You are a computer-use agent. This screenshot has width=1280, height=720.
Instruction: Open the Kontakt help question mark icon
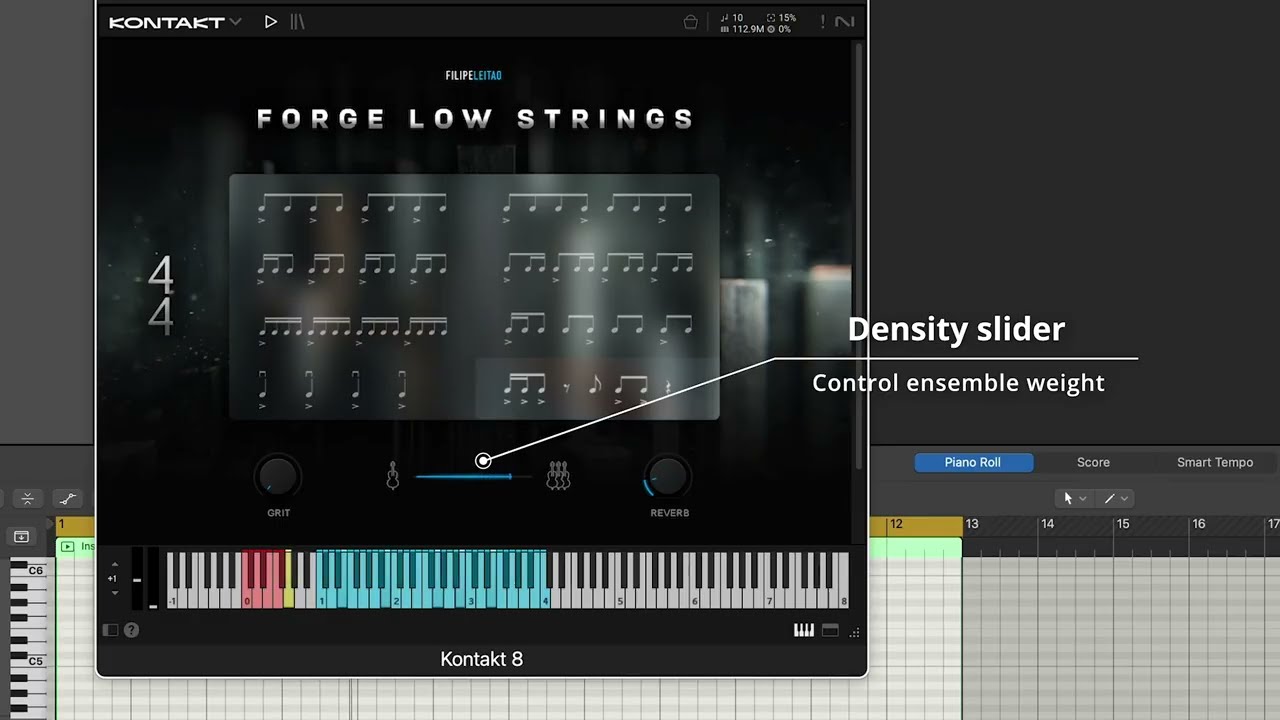pyautogui.click(x=131, y=630)
